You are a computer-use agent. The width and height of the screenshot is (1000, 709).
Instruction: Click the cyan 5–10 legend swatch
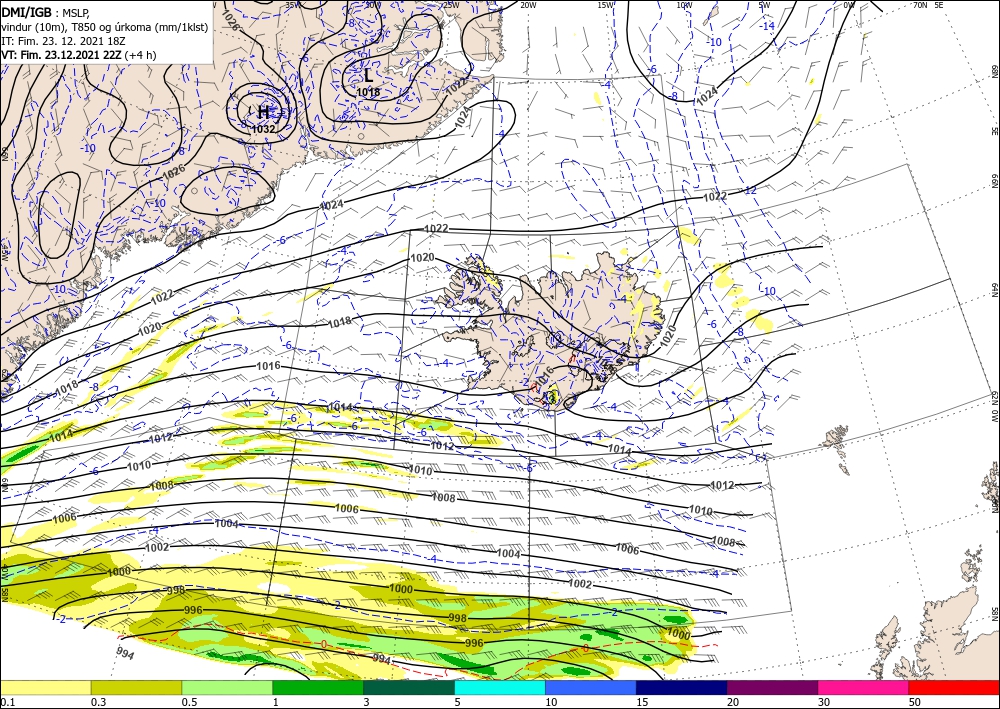pos(500,687)
